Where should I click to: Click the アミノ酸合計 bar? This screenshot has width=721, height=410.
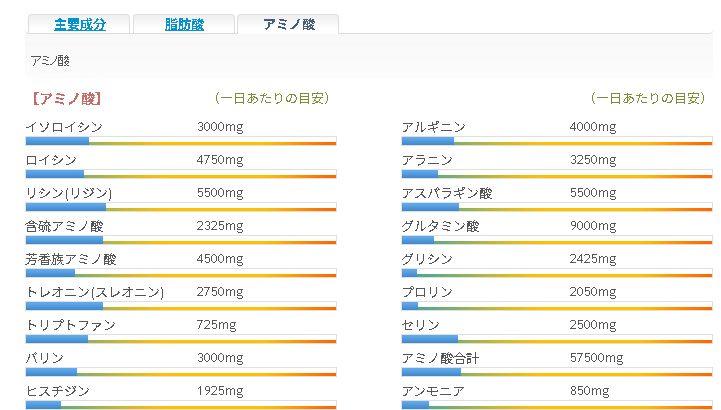point(557,372)
